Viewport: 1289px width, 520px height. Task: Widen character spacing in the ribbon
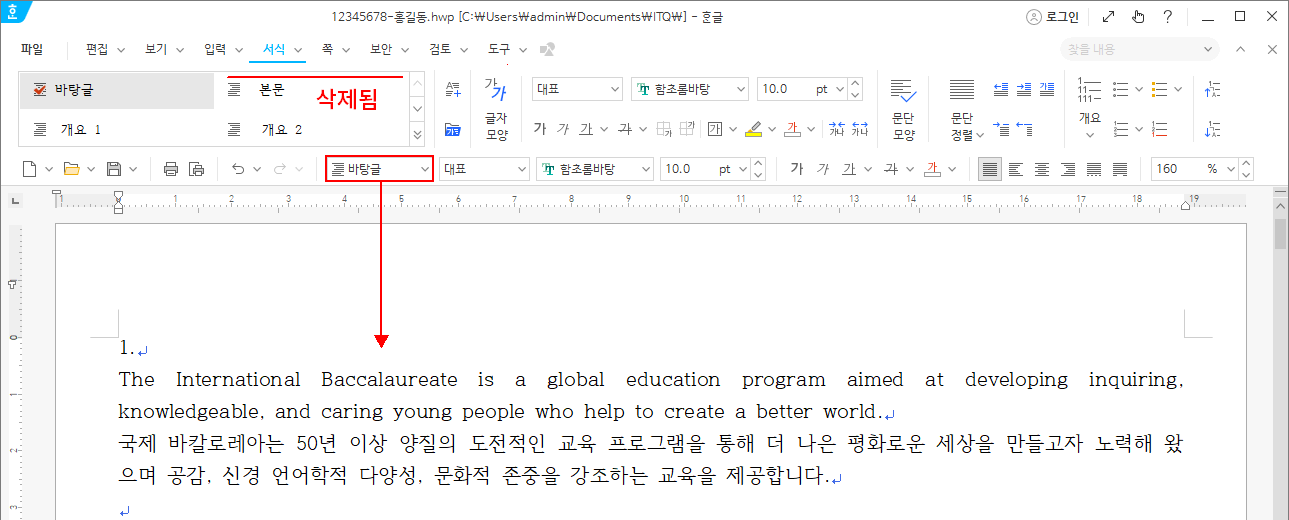pyautogui.click(x=859, y=129)
